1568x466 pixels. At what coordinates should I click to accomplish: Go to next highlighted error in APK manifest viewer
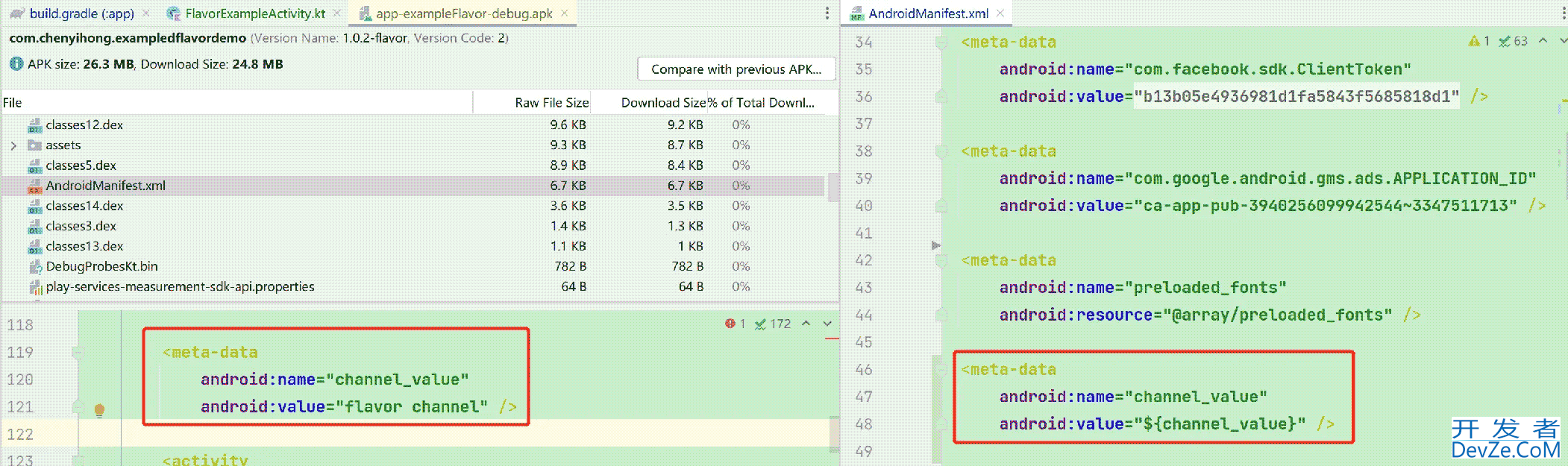pyautogui.click(x=827, y=324)
